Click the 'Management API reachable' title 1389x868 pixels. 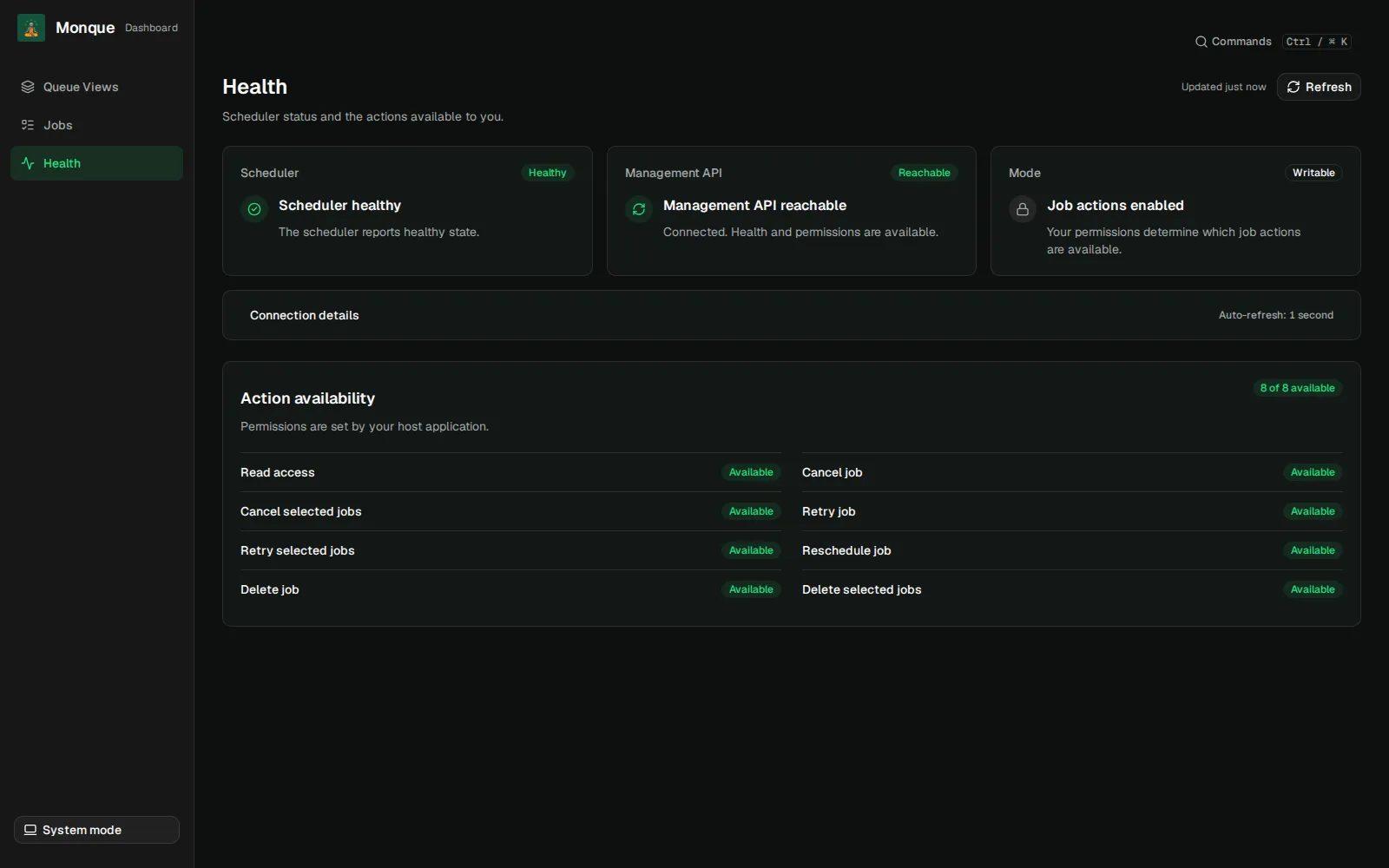pyautogui.click(x=754, y=206)
